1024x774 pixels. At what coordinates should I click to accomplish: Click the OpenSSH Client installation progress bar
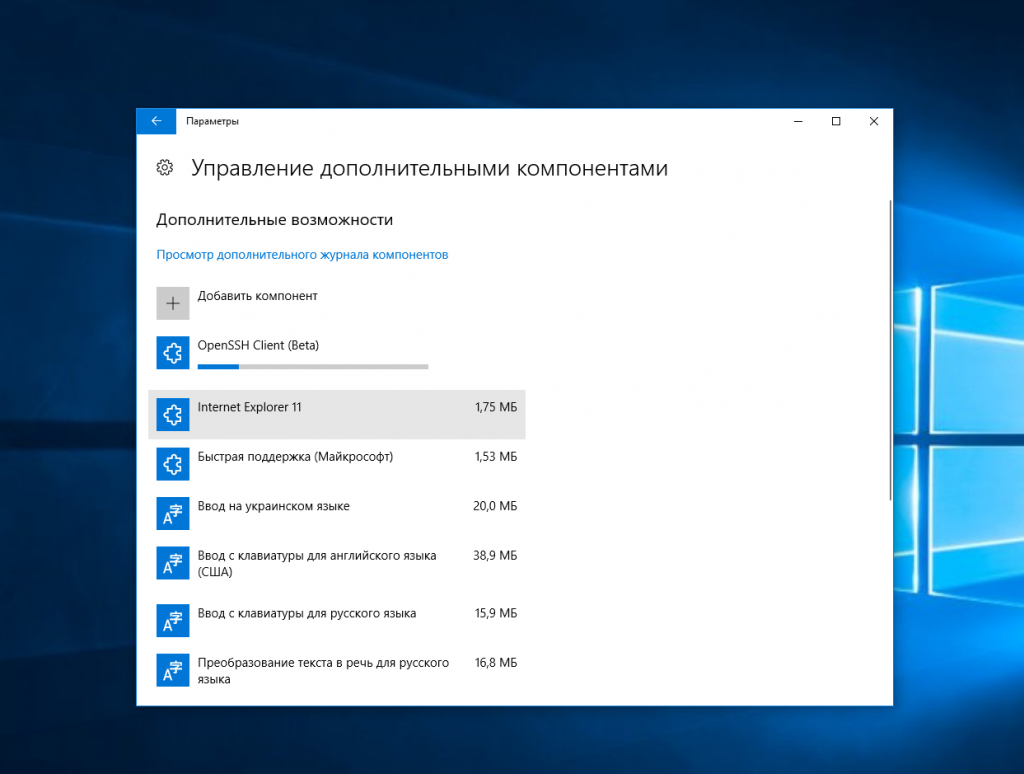pos(312,367)
